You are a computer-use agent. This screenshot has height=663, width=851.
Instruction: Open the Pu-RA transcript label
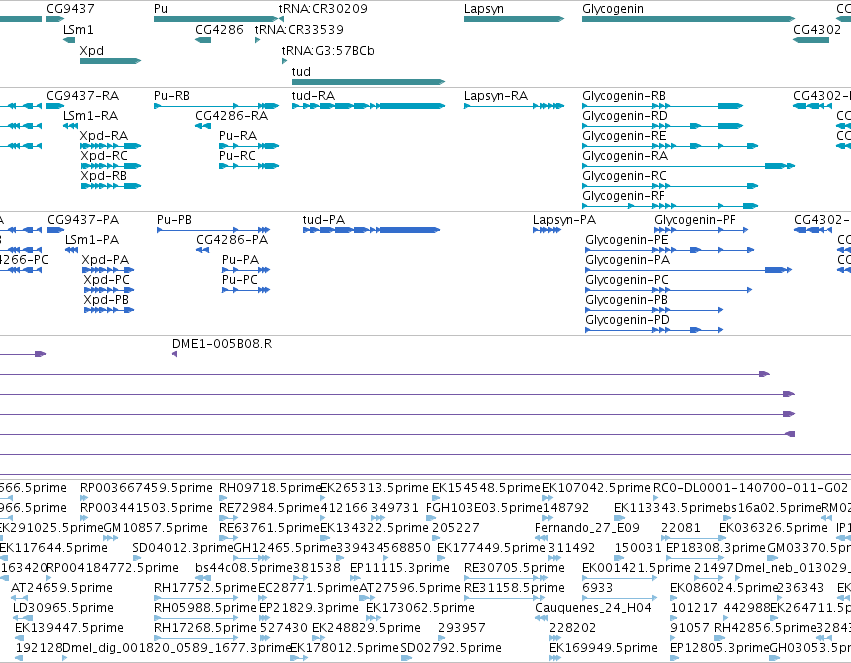[x=238, y=136]
